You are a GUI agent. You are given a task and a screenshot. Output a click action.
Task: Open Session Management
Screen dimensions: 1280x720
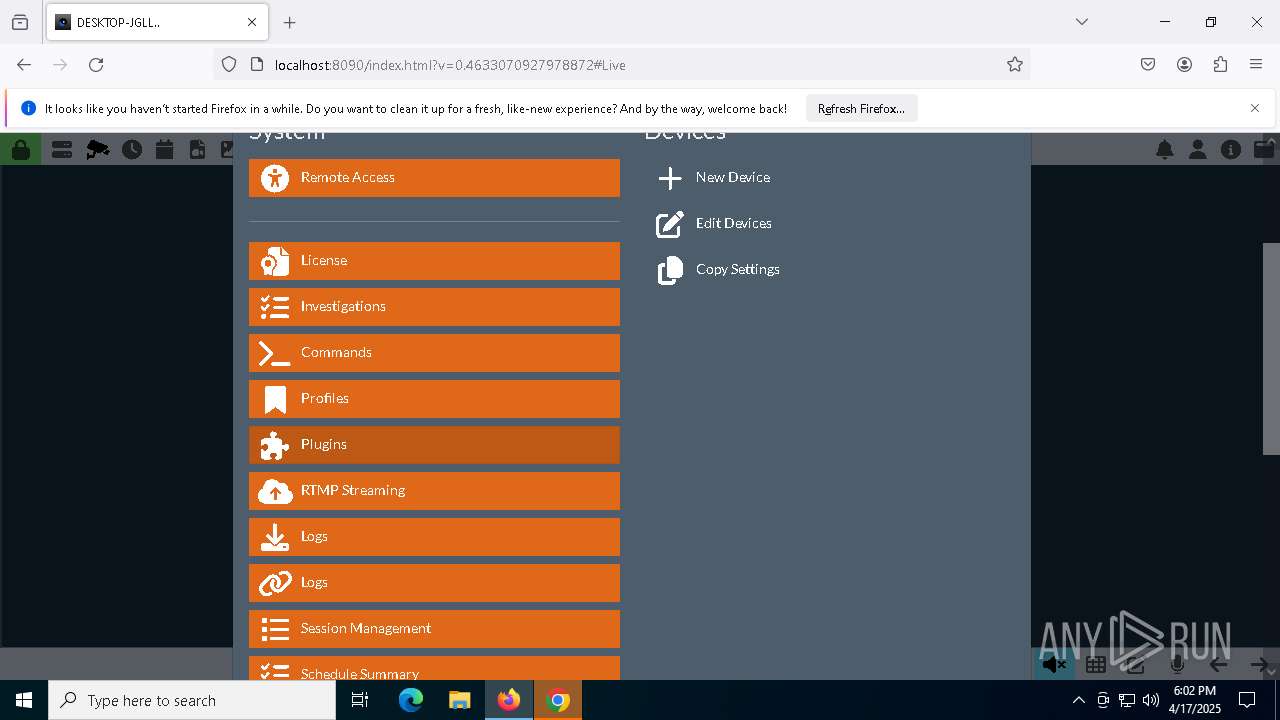pos(434,629)
